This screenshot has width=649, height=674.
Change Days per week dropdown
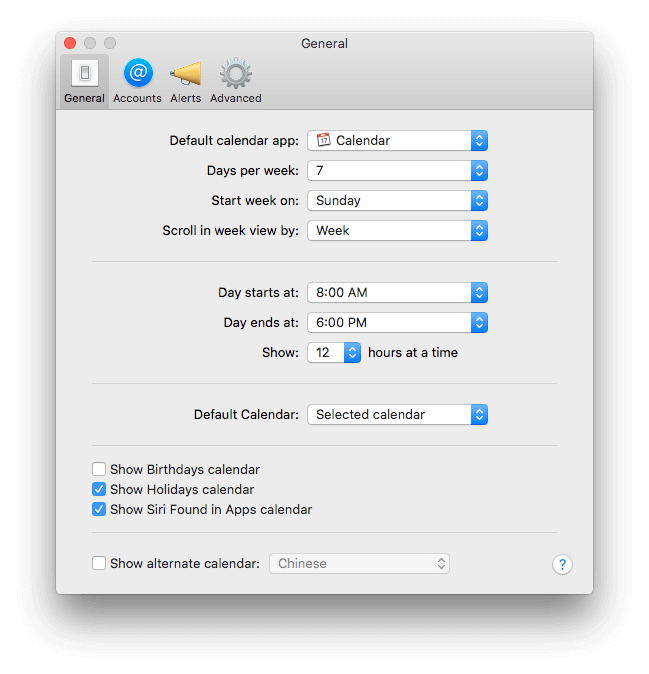click(398, 171)
